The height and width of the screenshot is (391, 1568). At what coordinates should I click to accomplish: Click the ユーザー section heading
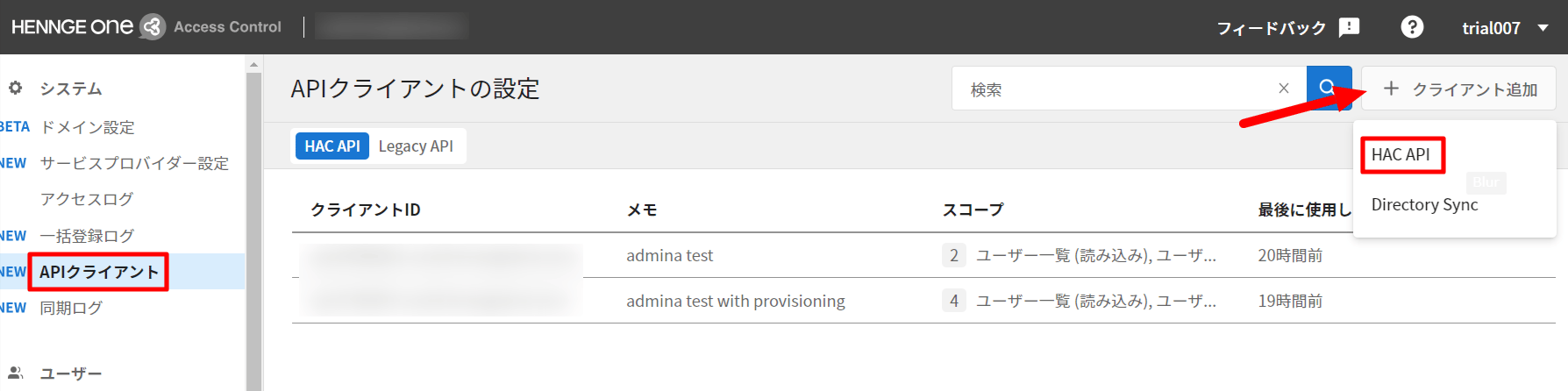pyautogui.click(x=71, y=373)
